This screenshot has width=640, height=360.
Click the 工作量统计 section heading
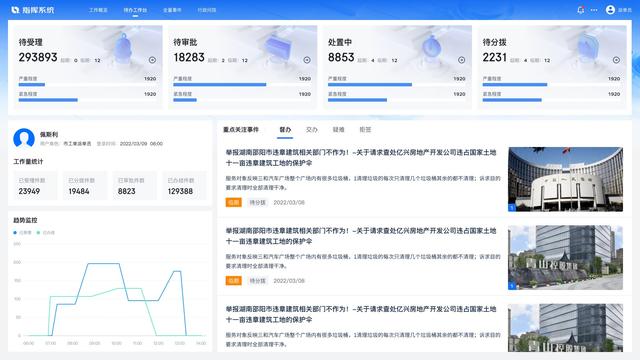click(x=28, y=162)
